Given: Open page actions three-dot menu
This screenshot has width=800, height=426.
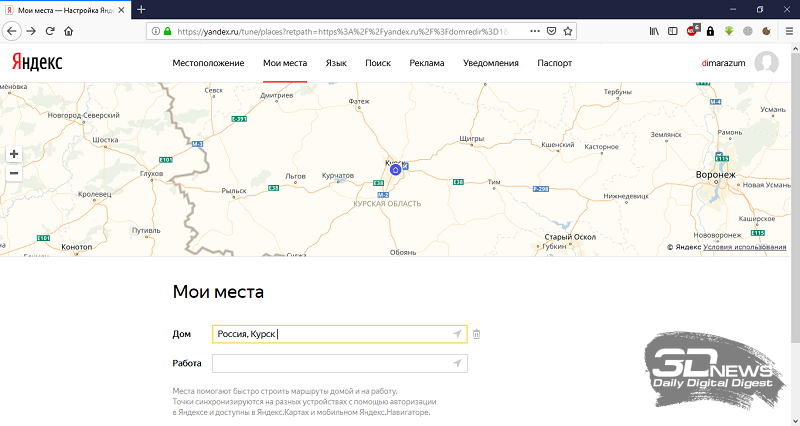Looking at the screenshot, I should [x=535, y=31].
